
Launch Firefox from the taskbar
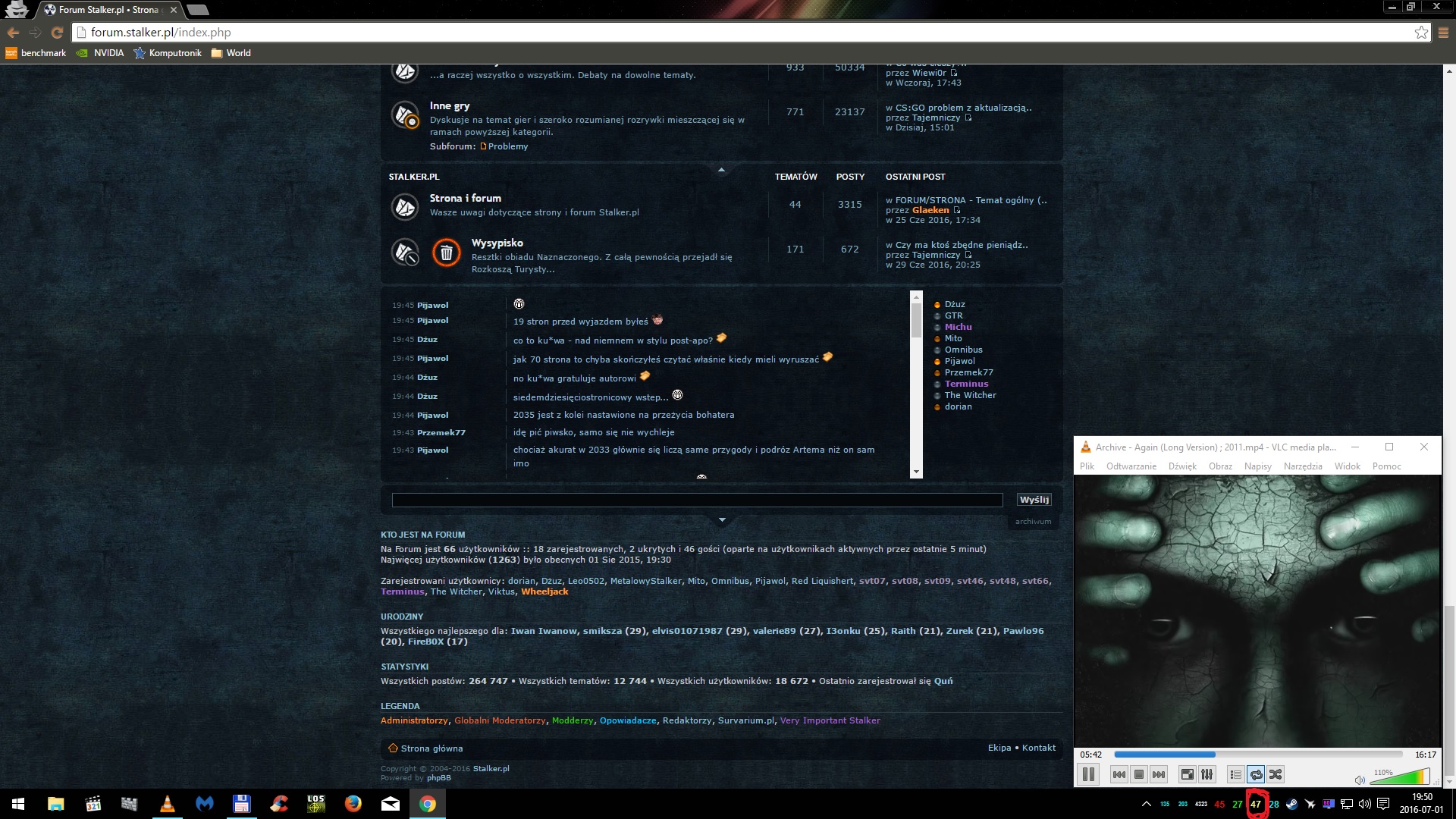click(353, 804)
